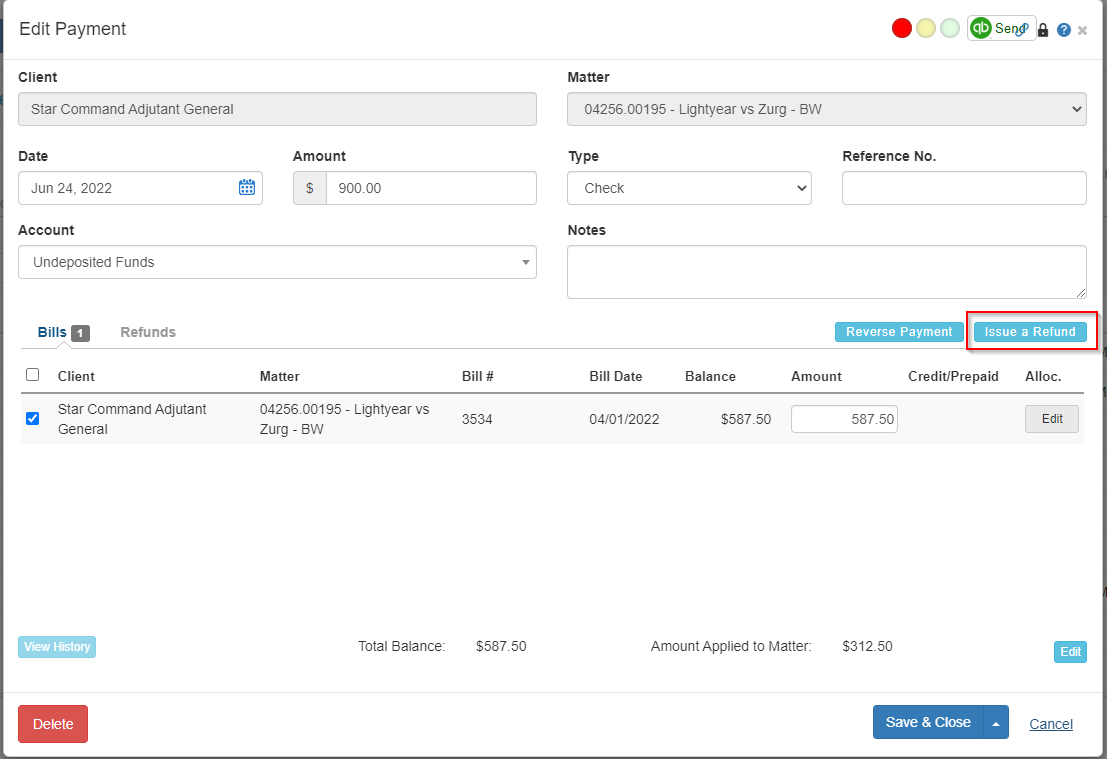Click the View History button
Screen dimensions: 1107x759
pyautogui.click(x=57, y=647)
